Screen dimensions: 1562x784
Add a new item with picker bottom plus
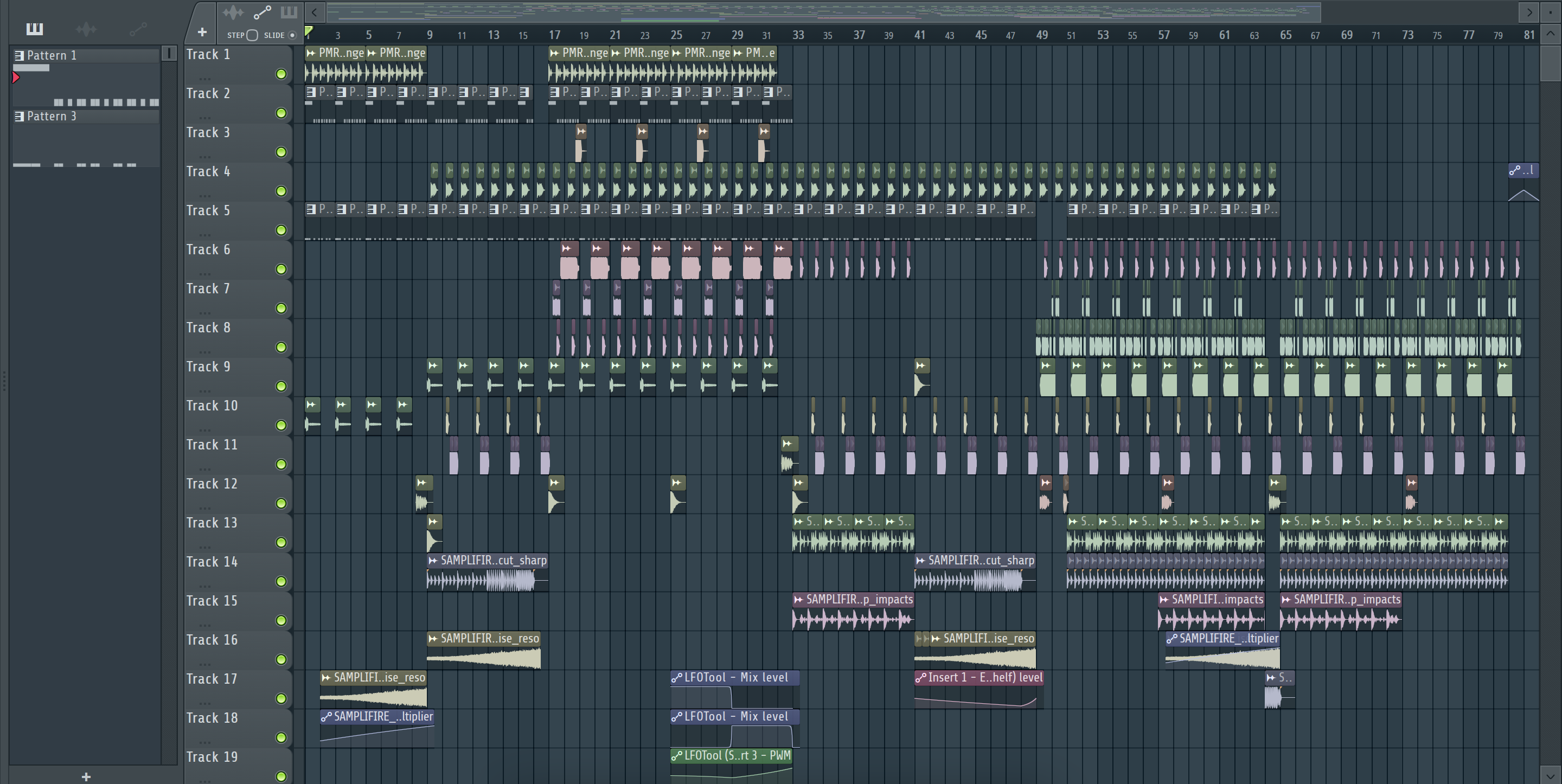click(86, 776)
